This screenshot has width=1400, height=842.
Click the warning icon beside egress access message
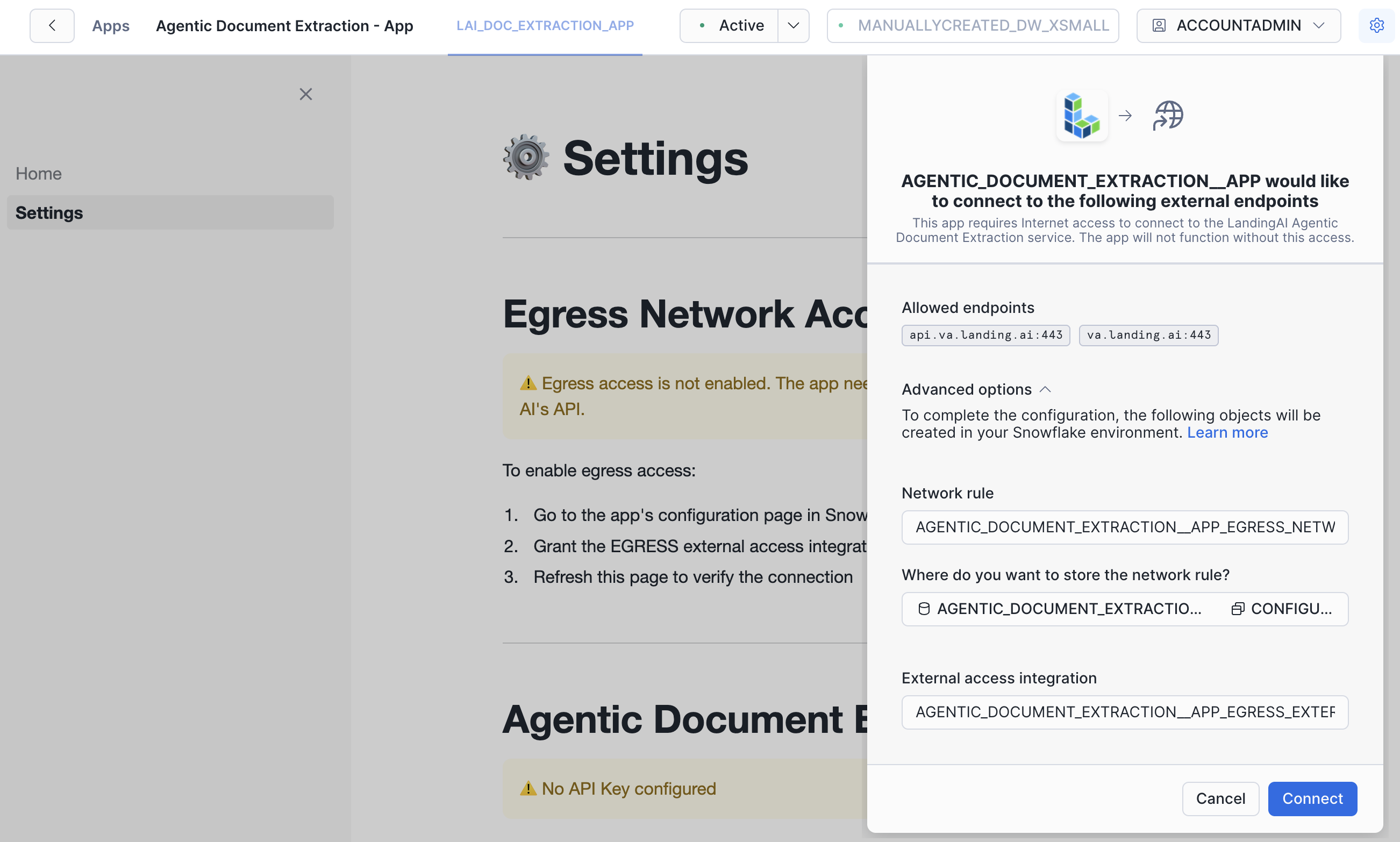pos(528,383)
